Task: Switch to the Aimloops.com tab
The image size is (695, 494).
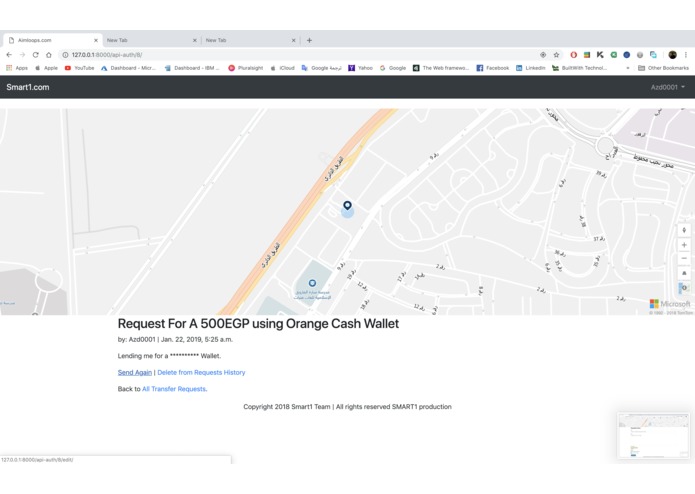Action: pyautogui.click(x=52, y=40)
